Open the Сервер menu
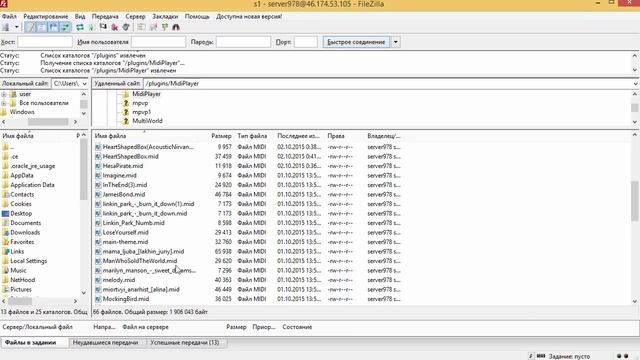 point(135,16)
